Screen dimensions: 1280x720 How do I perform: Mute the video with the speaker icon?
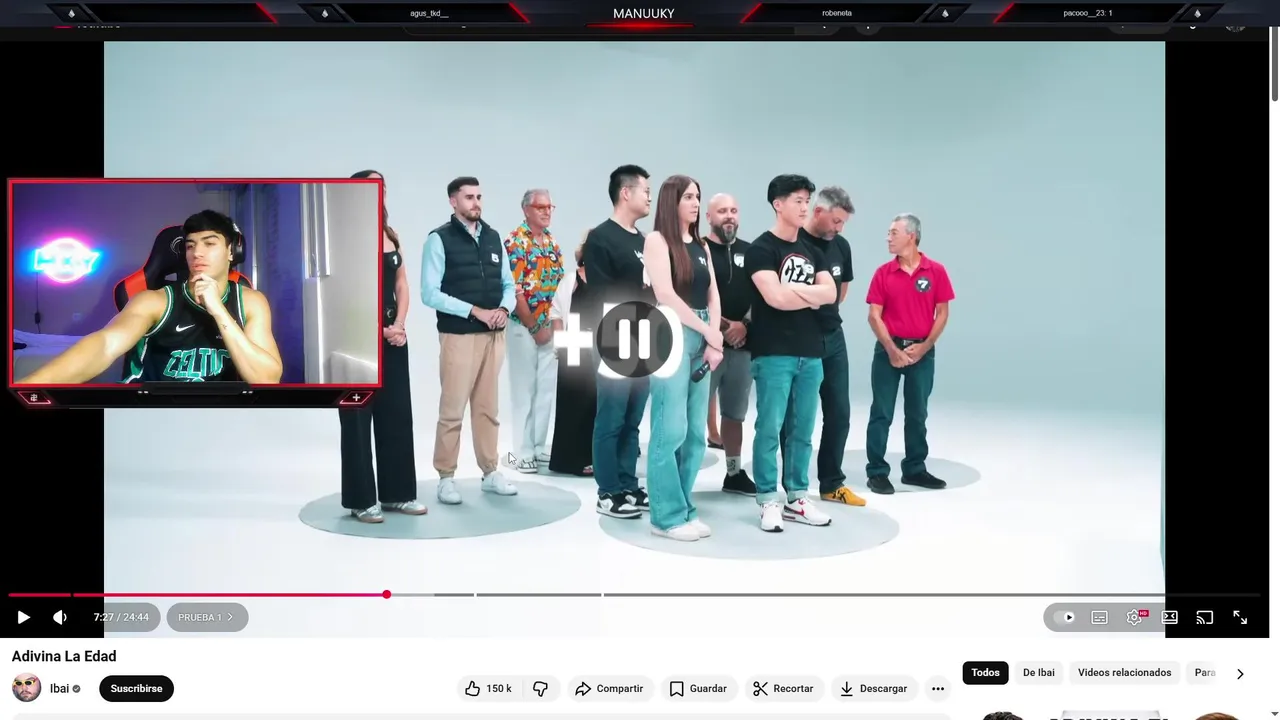[60, 617]
